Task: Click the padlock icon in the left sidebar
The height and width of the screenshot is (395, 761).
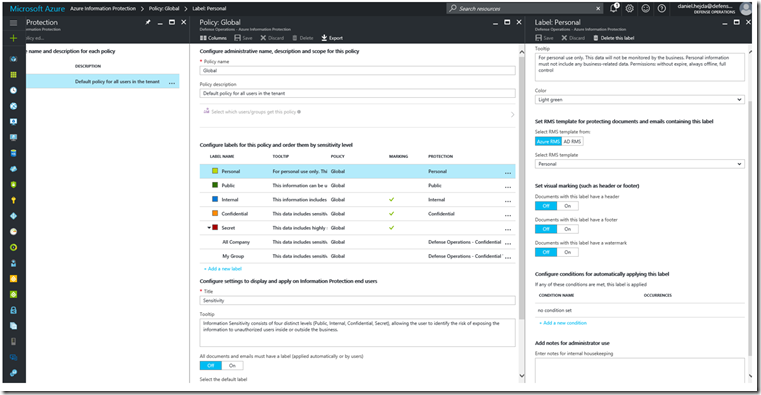Action: 14,310
